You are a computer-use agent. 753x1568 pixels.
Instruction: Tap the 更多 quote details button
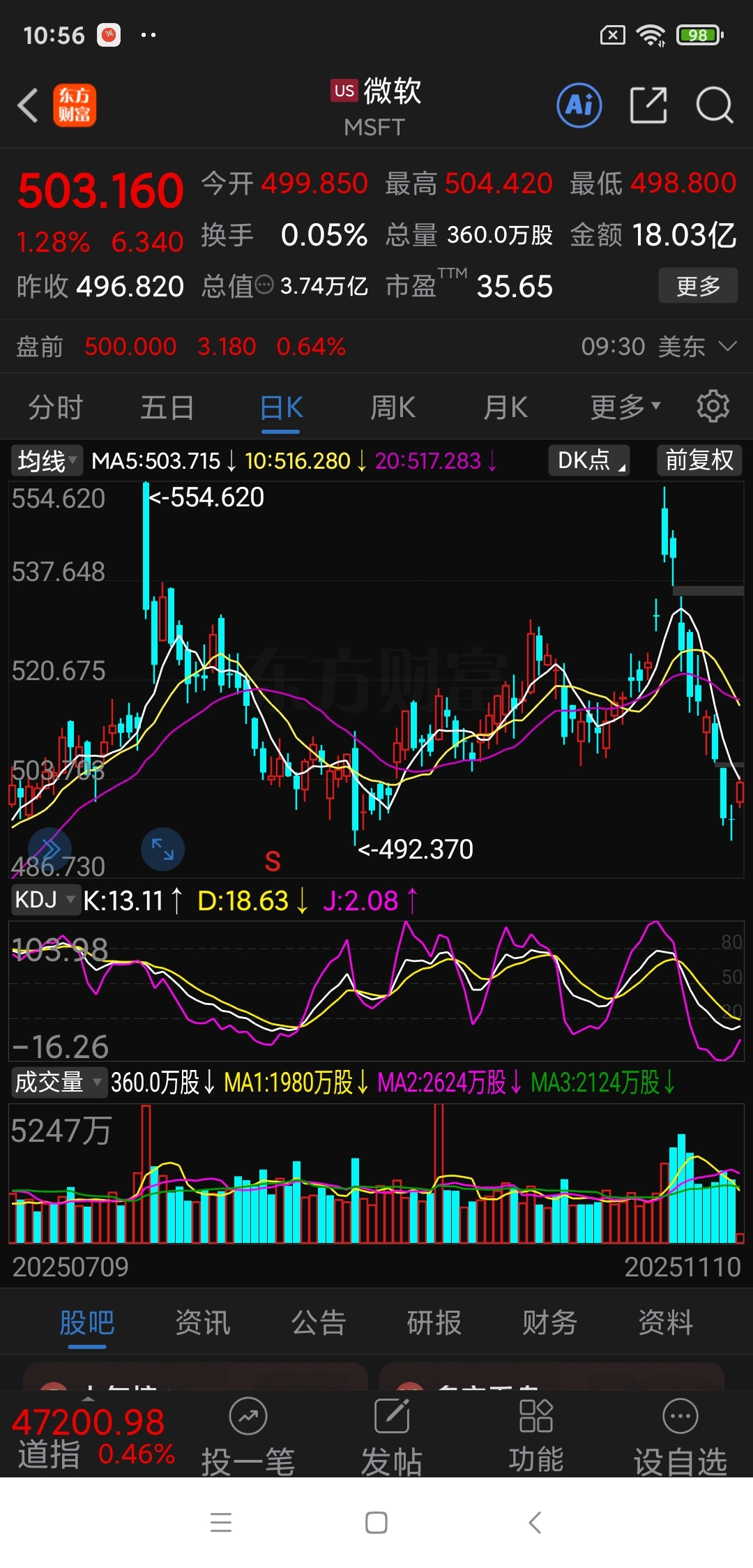click(x=698, y=285)
